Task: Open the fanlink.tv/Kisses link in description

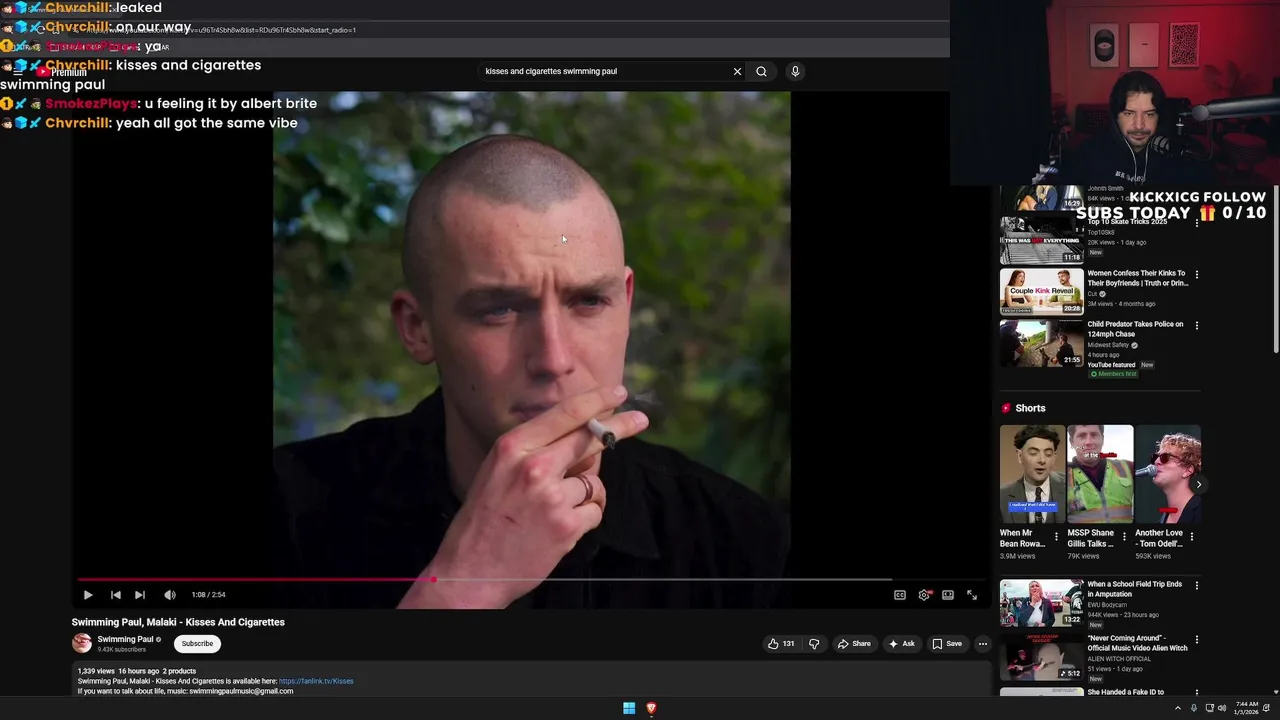Action: (x=316, y=681)
